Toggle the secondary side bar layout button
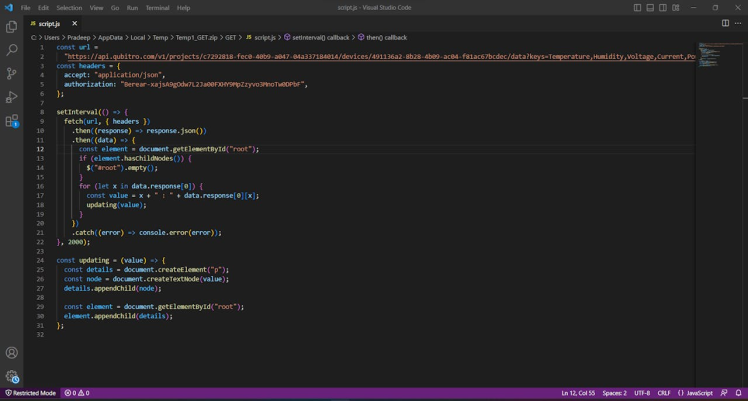This screenshot has width=748, height=401. (663, 7)
